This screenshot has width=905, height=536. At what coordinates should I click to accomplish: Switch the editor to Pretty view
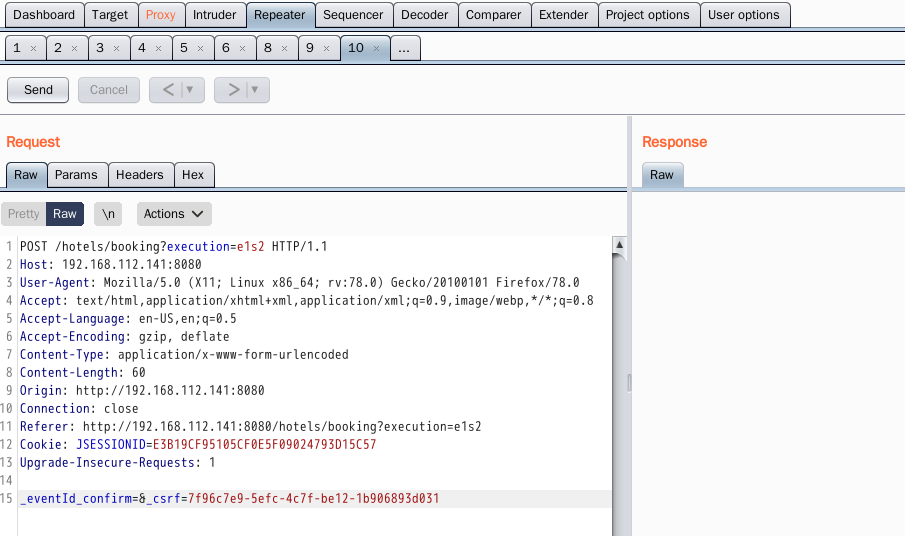coord(24,214)
